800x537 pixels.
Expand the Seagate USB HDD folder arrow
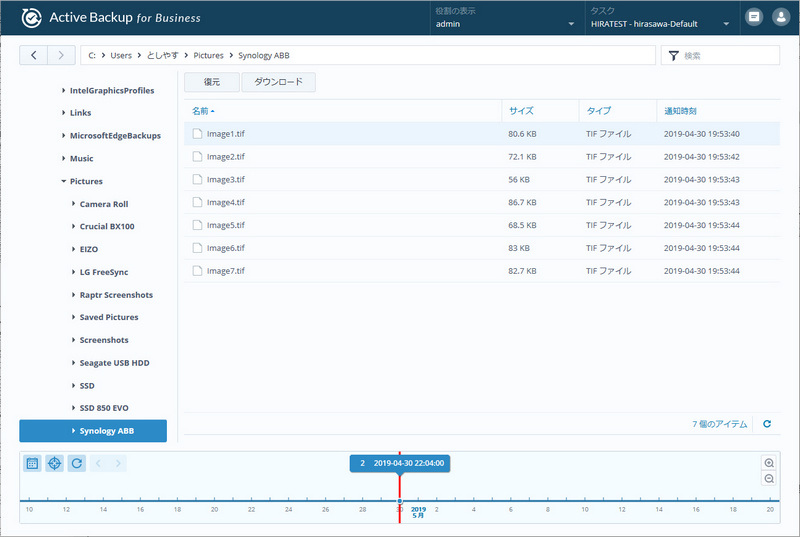[73, 363]
